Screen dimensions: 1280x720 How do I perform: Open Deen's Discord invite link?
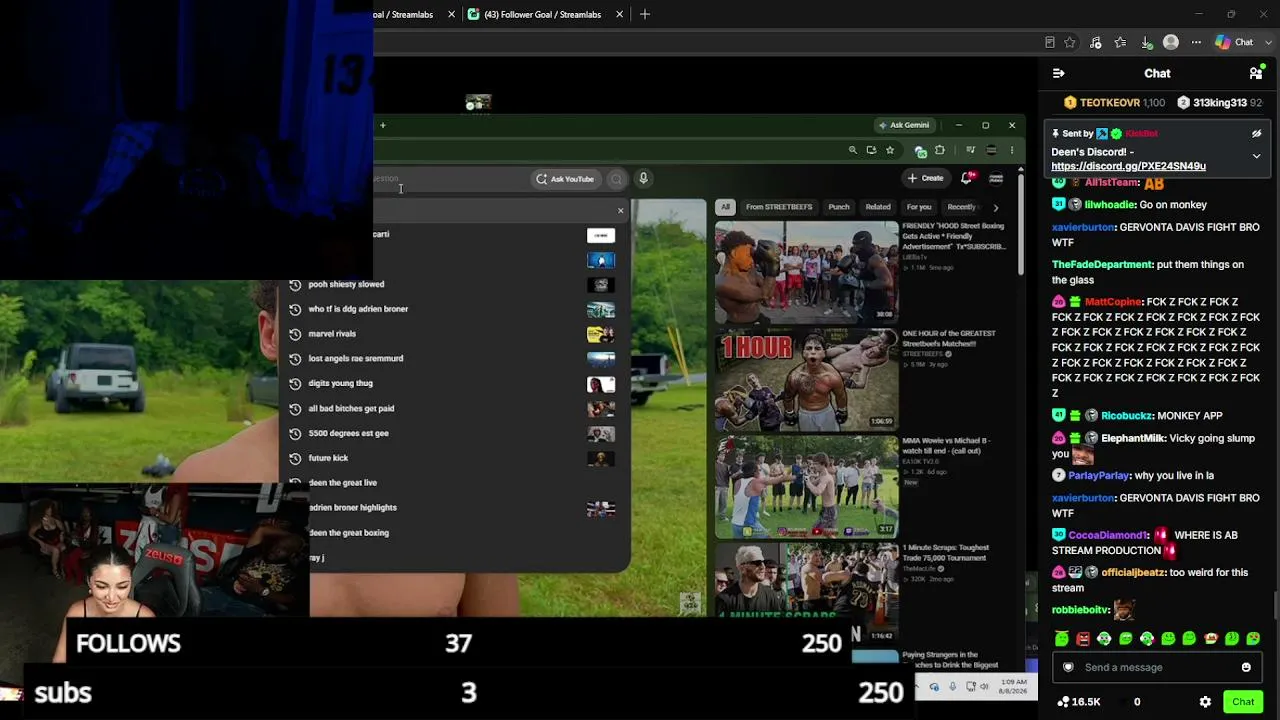coord(1128,166)
